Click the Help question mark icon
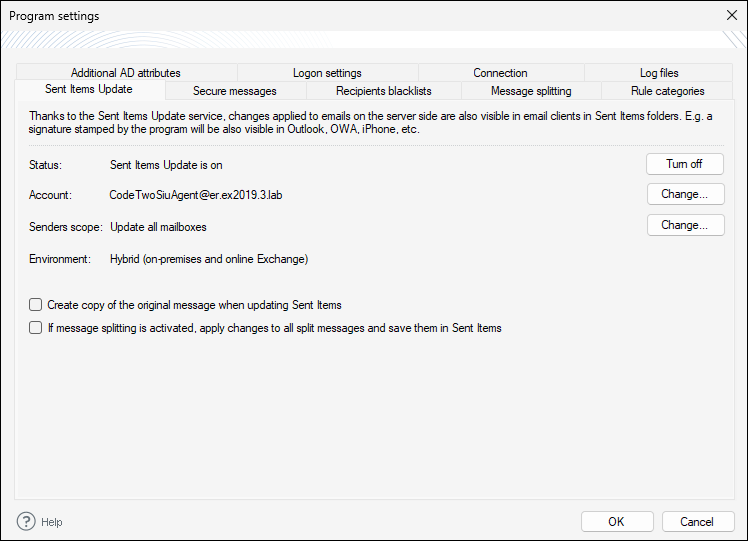The height and width of the screenshot is (541, 748). click(26, 521)
